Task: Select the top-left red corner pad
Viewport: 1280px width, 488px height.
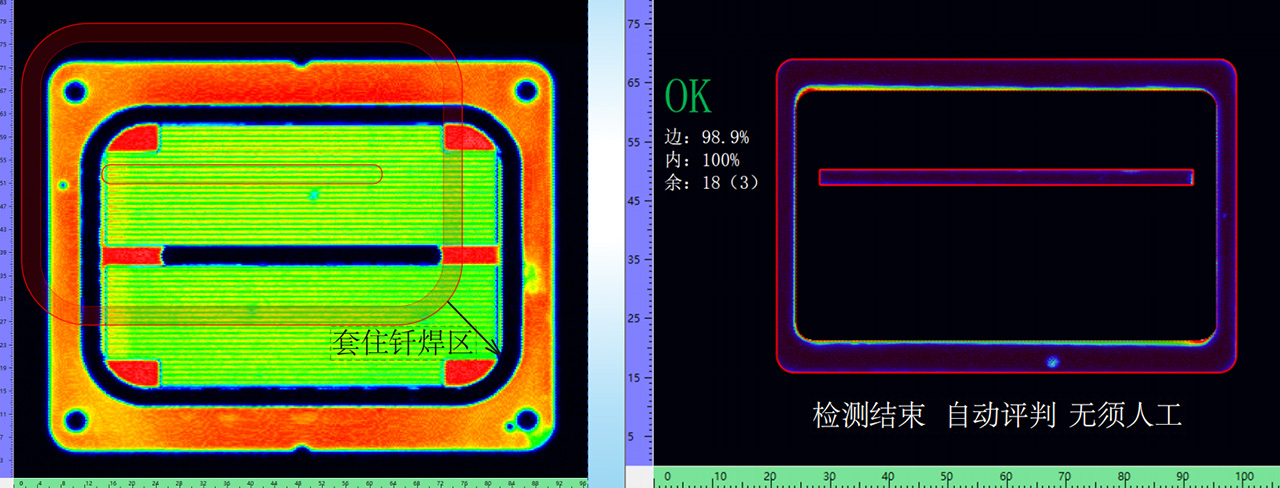Action: 137,138
